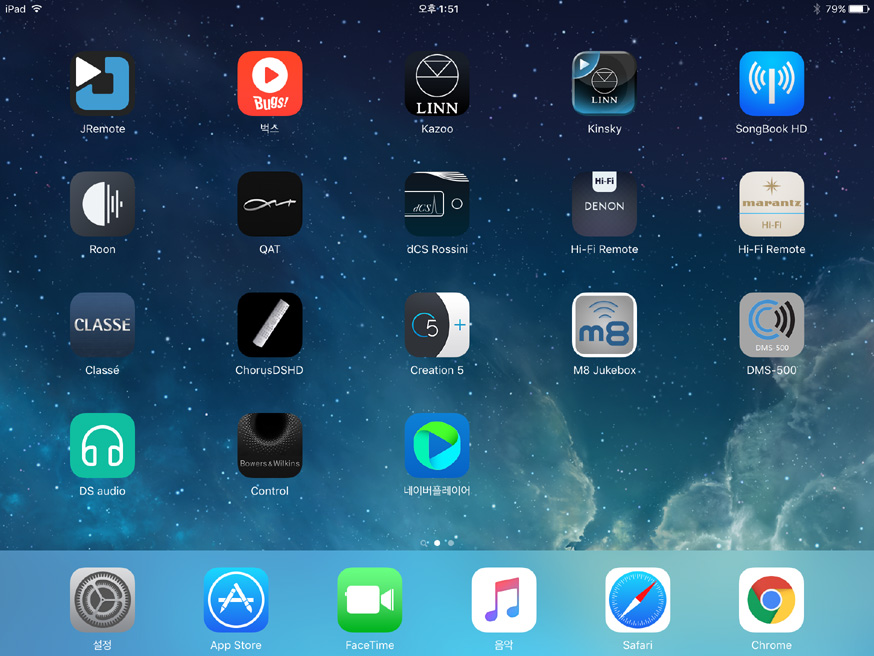
Task: Open the Marantz Hi-Fi Remote app
Action: pyautogui.click(x=771, y=204)
